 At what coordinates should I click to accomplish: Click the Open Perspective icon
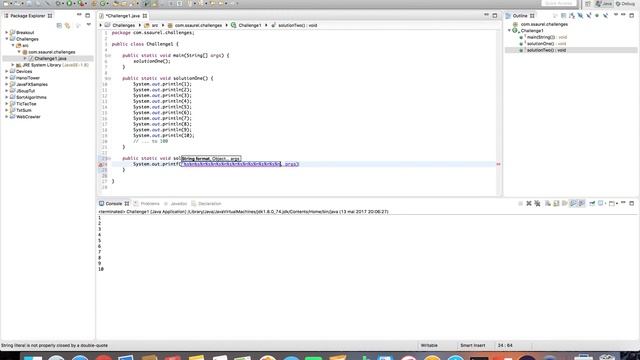(x=588, y=4)
